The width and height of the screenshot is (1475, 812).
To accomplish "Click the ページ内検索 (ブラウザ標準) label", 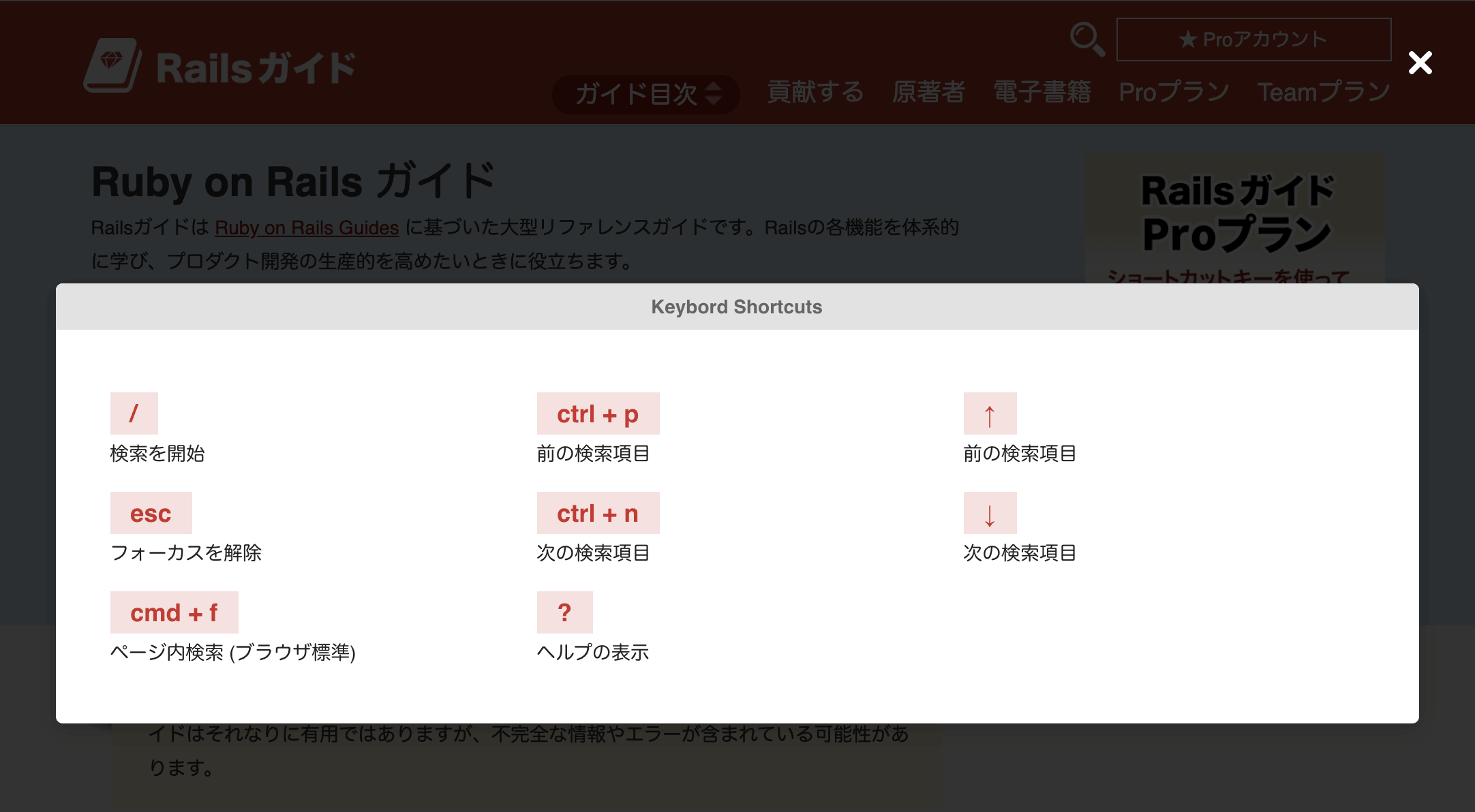I will click(233, 653).
